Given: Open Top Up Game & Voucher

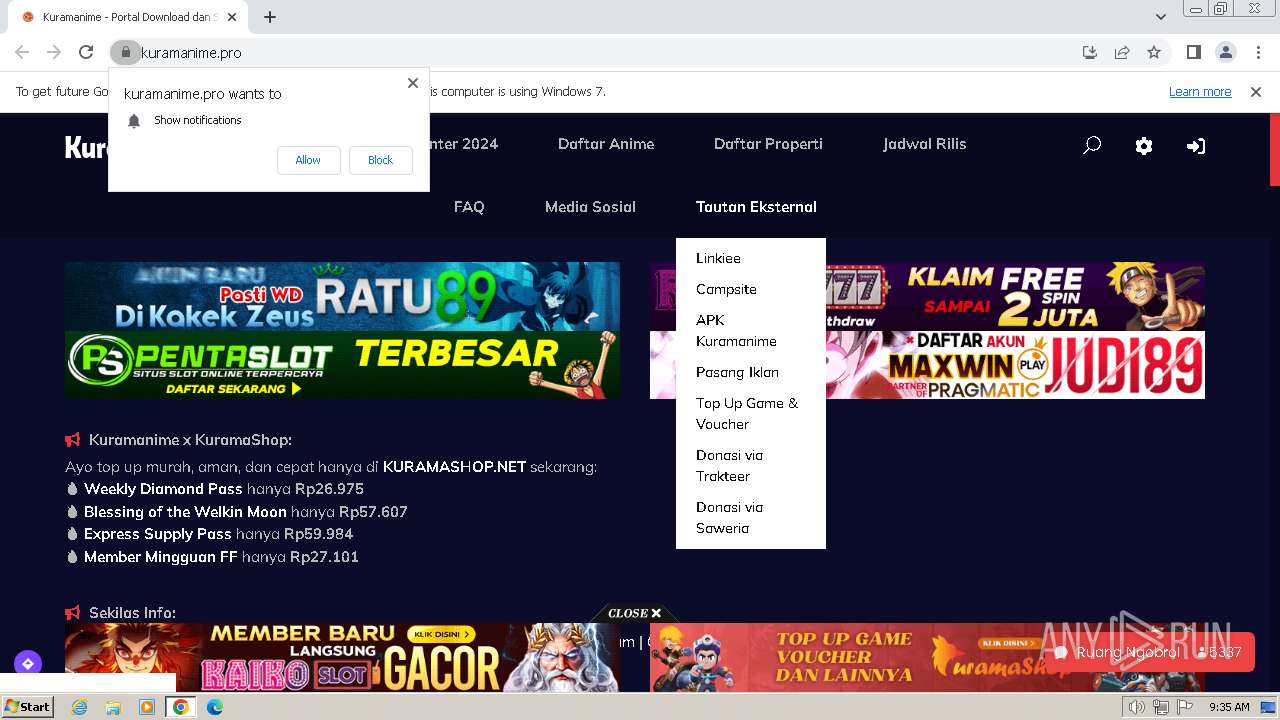Looking at the screenshot, I should point(747,413).
